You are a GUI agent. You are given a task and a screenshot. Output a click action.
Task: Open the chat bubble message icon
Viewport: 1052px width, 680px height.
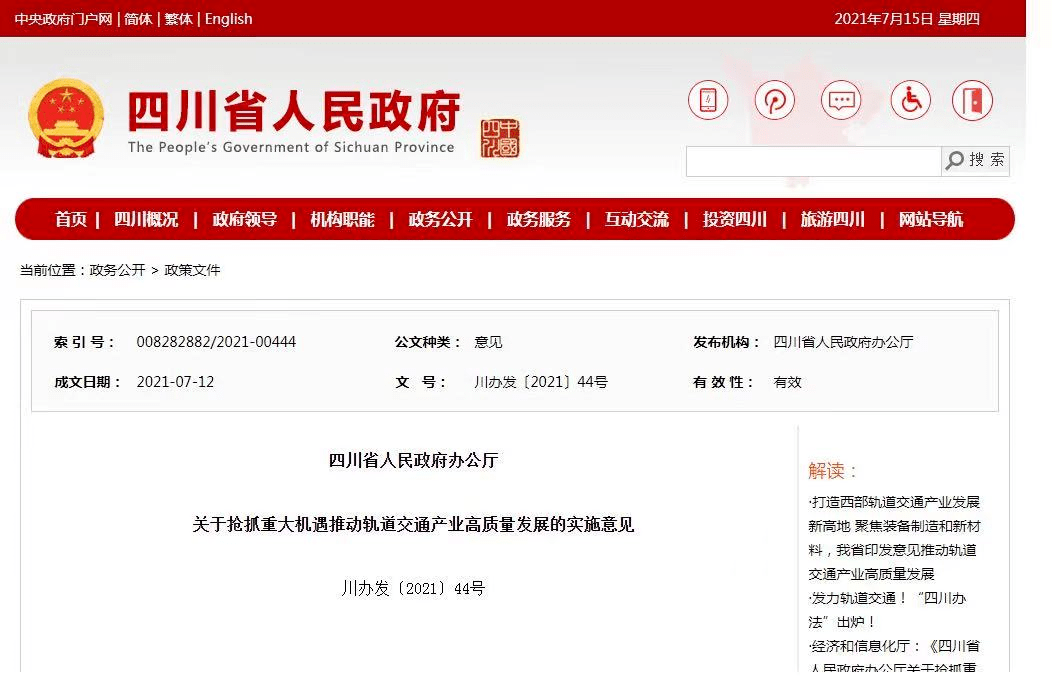[x=841, y=101]
